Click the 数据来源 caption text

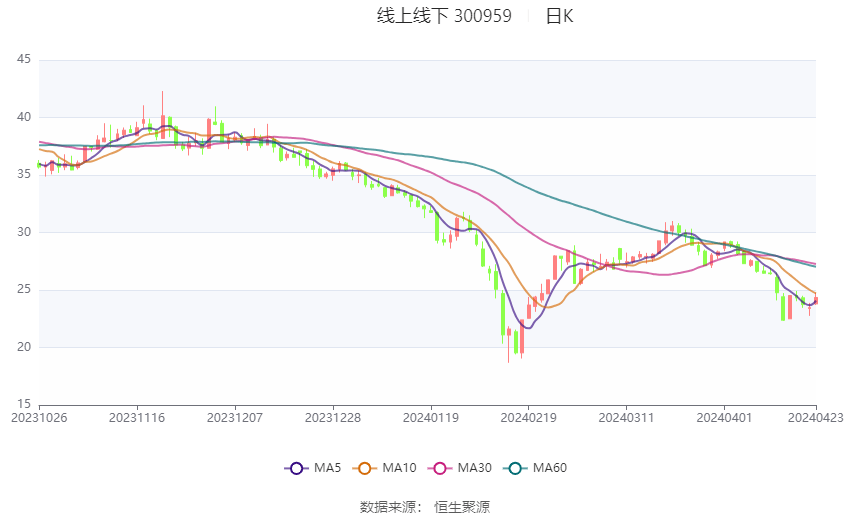(391, 507)
